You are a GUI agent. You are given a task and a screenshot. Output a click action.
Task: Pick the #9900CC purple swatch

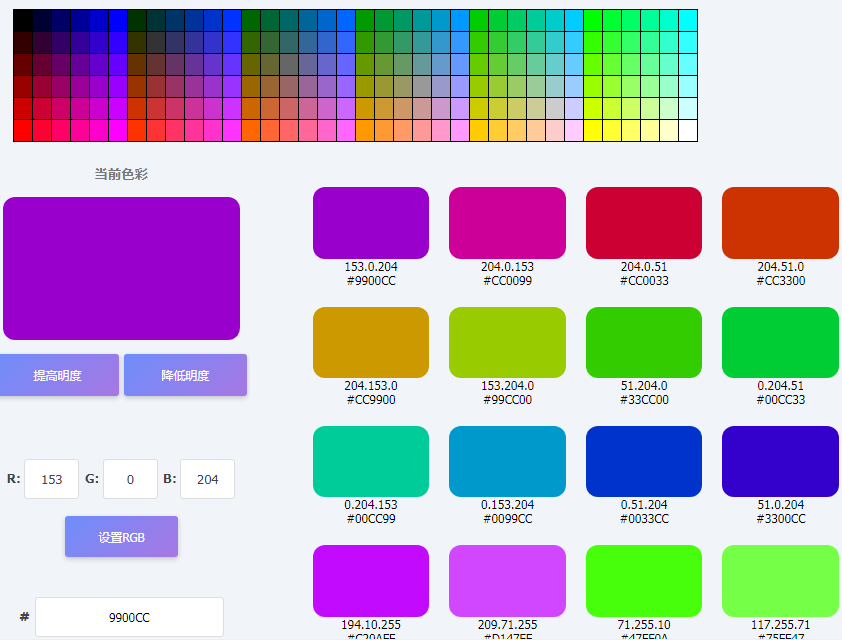(371, 223)
